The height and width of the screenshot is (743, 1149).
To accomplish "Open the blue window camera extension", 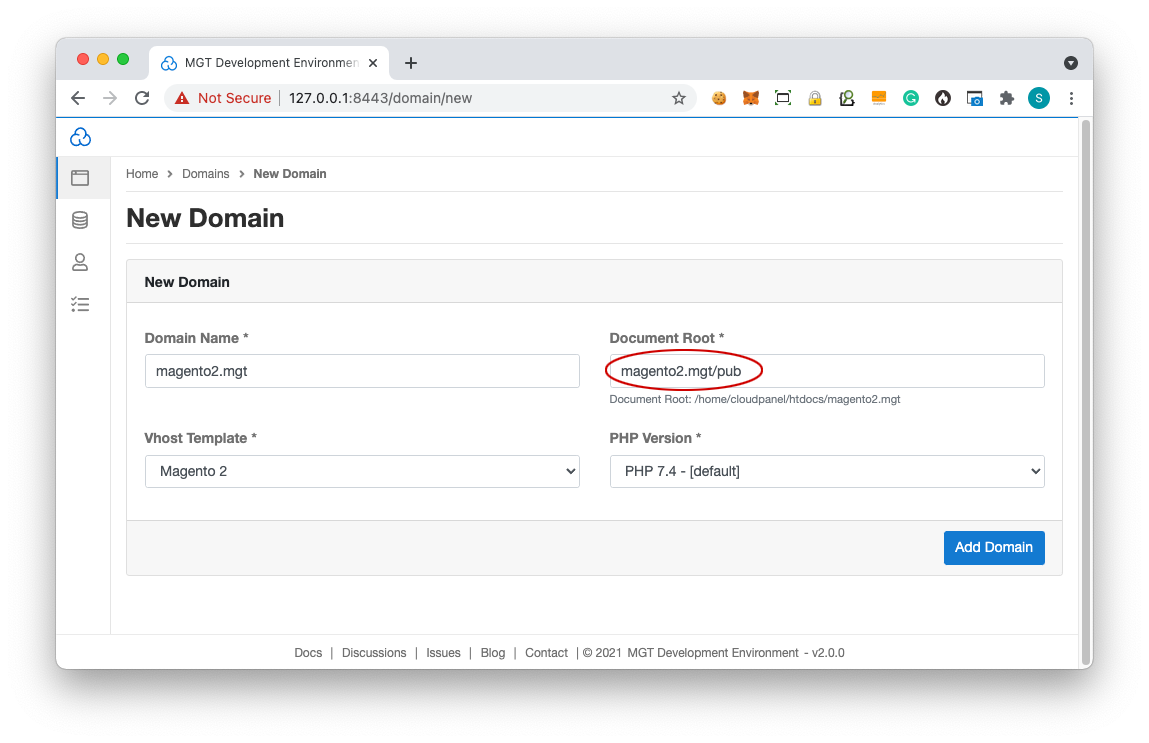I will (975, 98).
